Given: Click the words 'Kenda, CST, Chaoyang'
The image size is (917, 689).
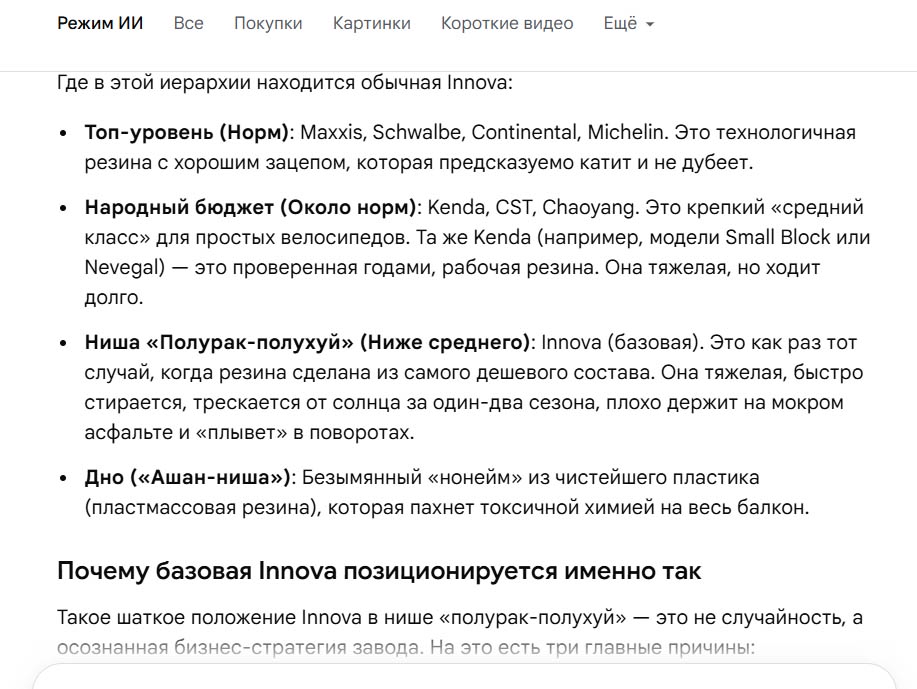Looking at the screenshot, I should [x=530, y=207].
